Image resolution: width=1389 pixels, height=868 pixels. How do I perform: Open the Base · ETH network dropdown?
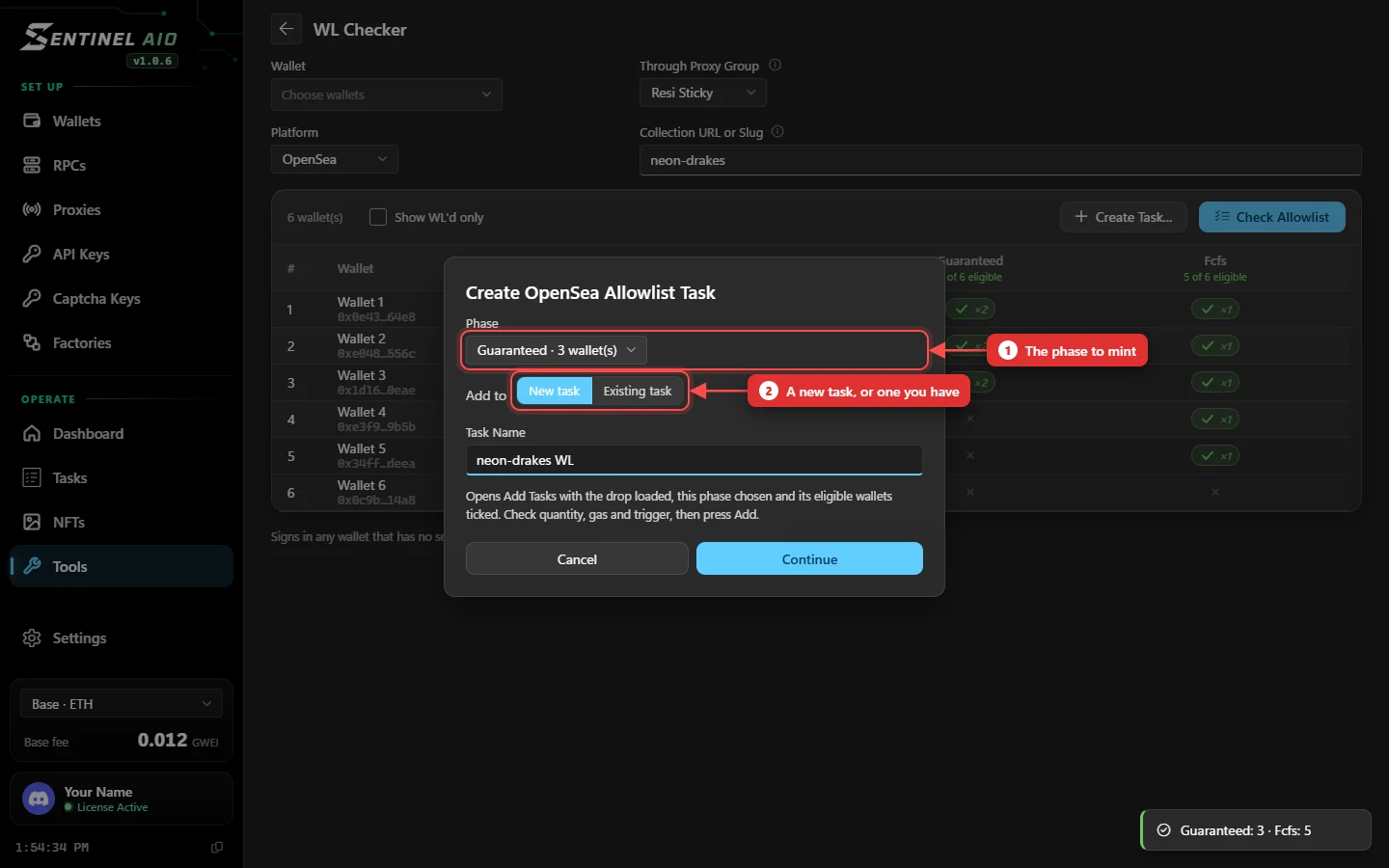coord(122,704)
